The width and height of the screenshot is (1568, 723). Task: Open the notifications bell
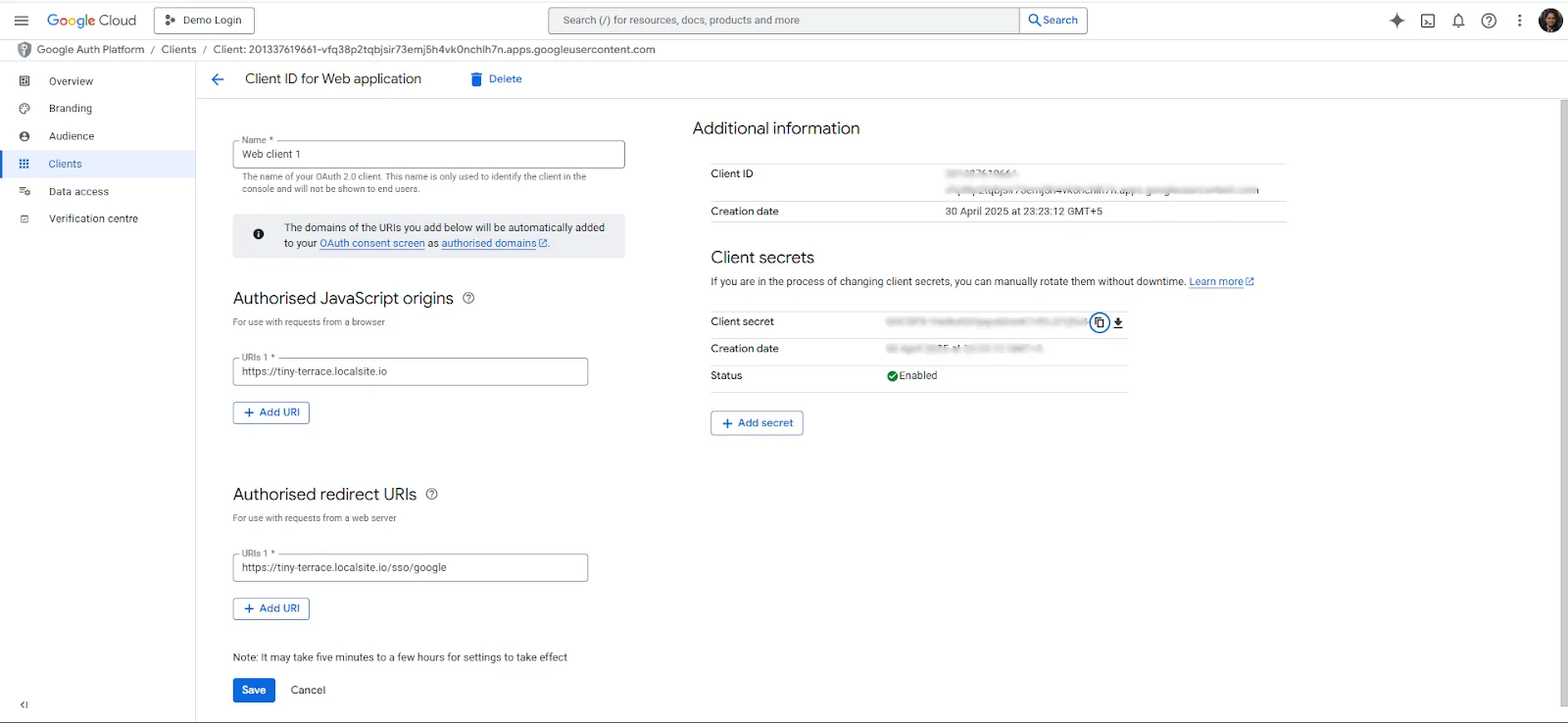[x=1458, y=21]
